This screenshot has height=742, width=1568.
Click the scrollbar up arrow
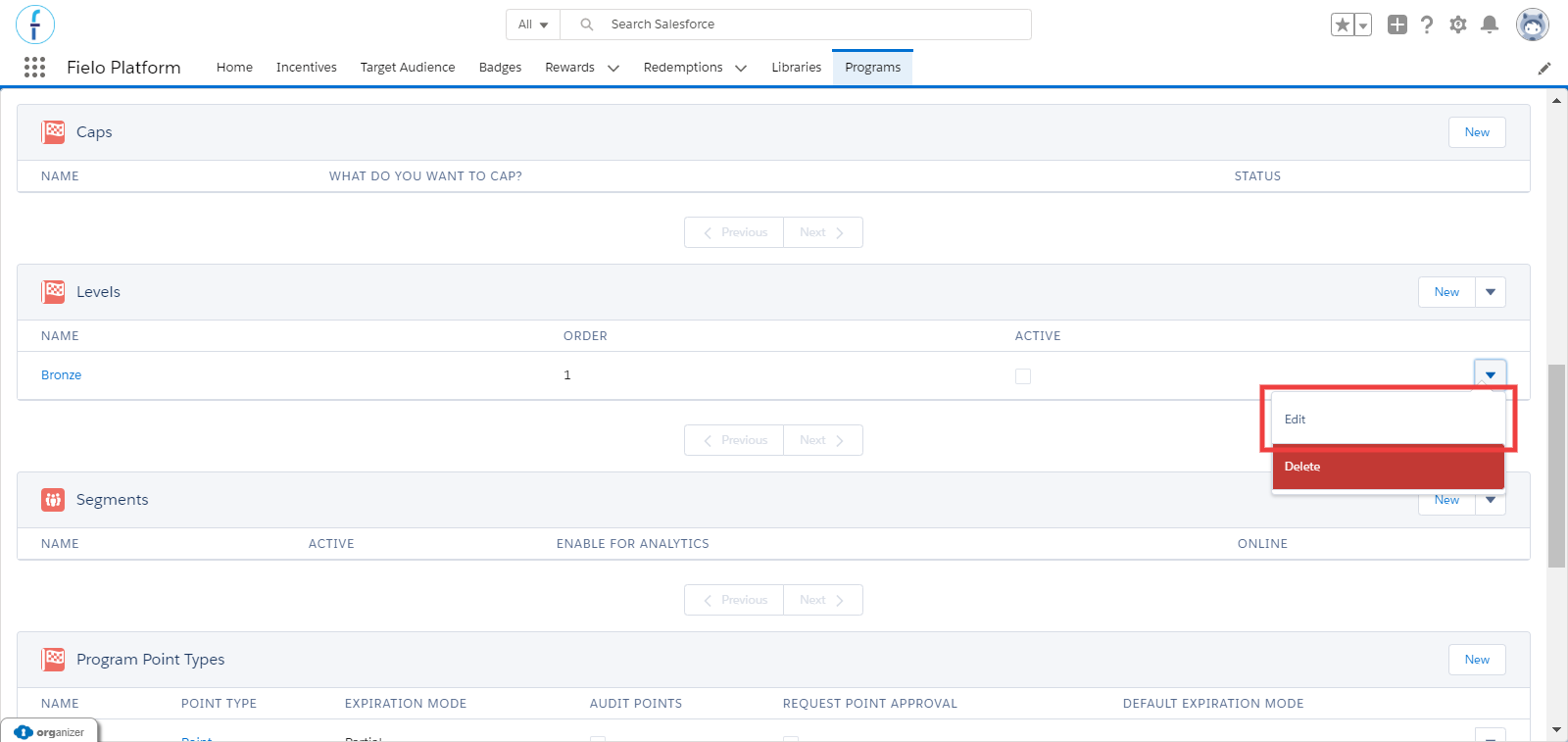(x=1556, y=100)
